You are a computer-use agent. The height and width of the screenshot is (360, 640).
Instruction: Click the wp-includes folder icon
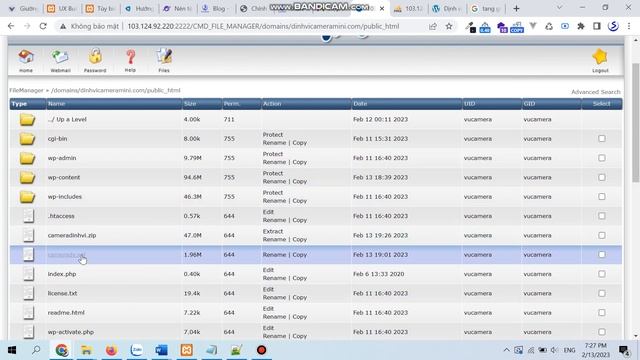click(27, 197)
